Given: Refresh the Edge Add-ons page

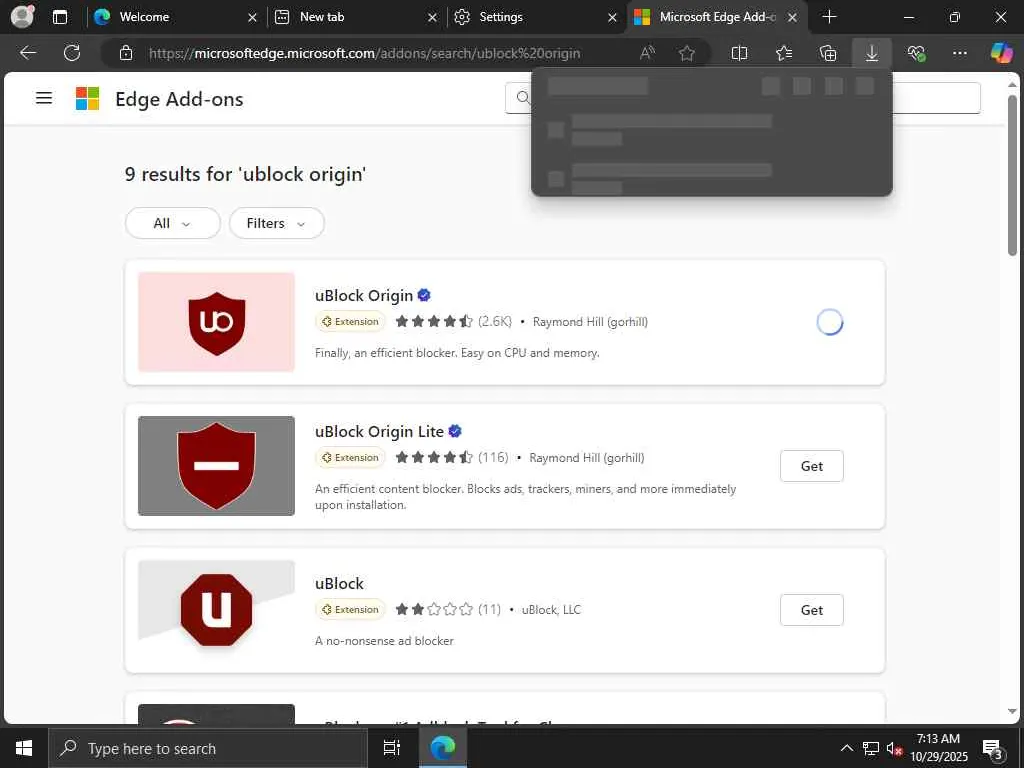Looking at the screenshot, I should tap(72, 53).
